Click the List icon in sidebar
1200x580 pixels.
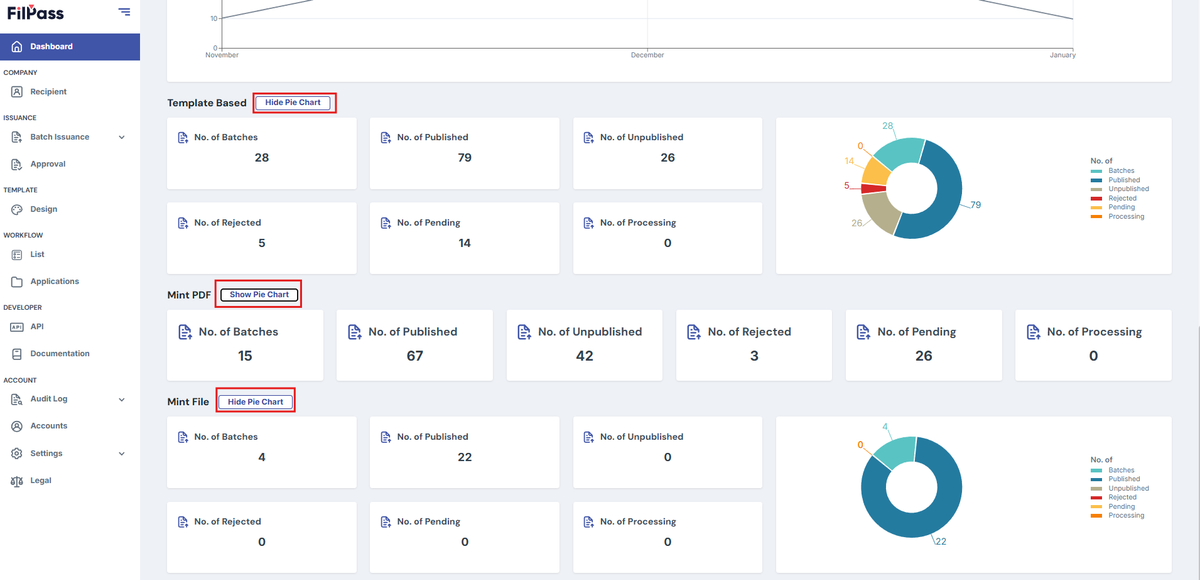coord(16,254)
